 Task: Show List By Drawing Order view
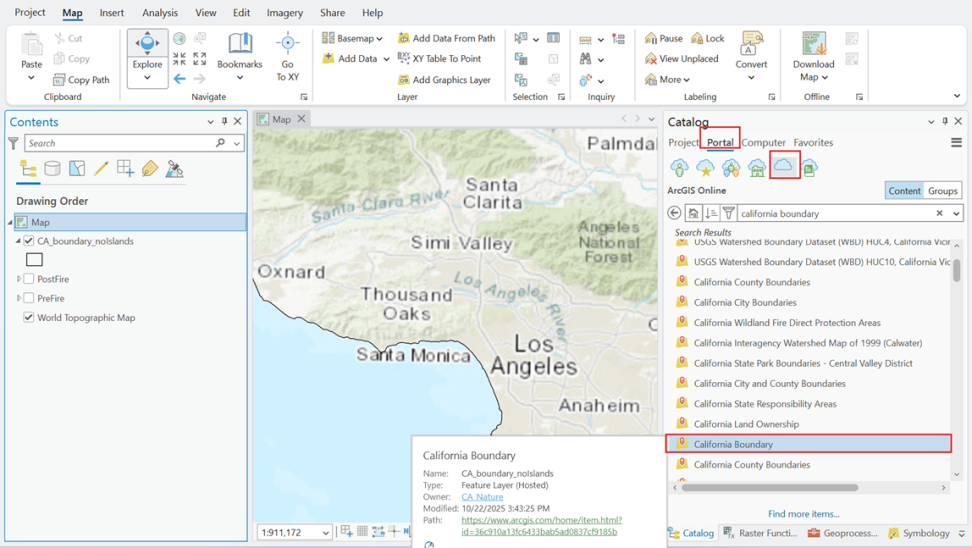(29, 169)
